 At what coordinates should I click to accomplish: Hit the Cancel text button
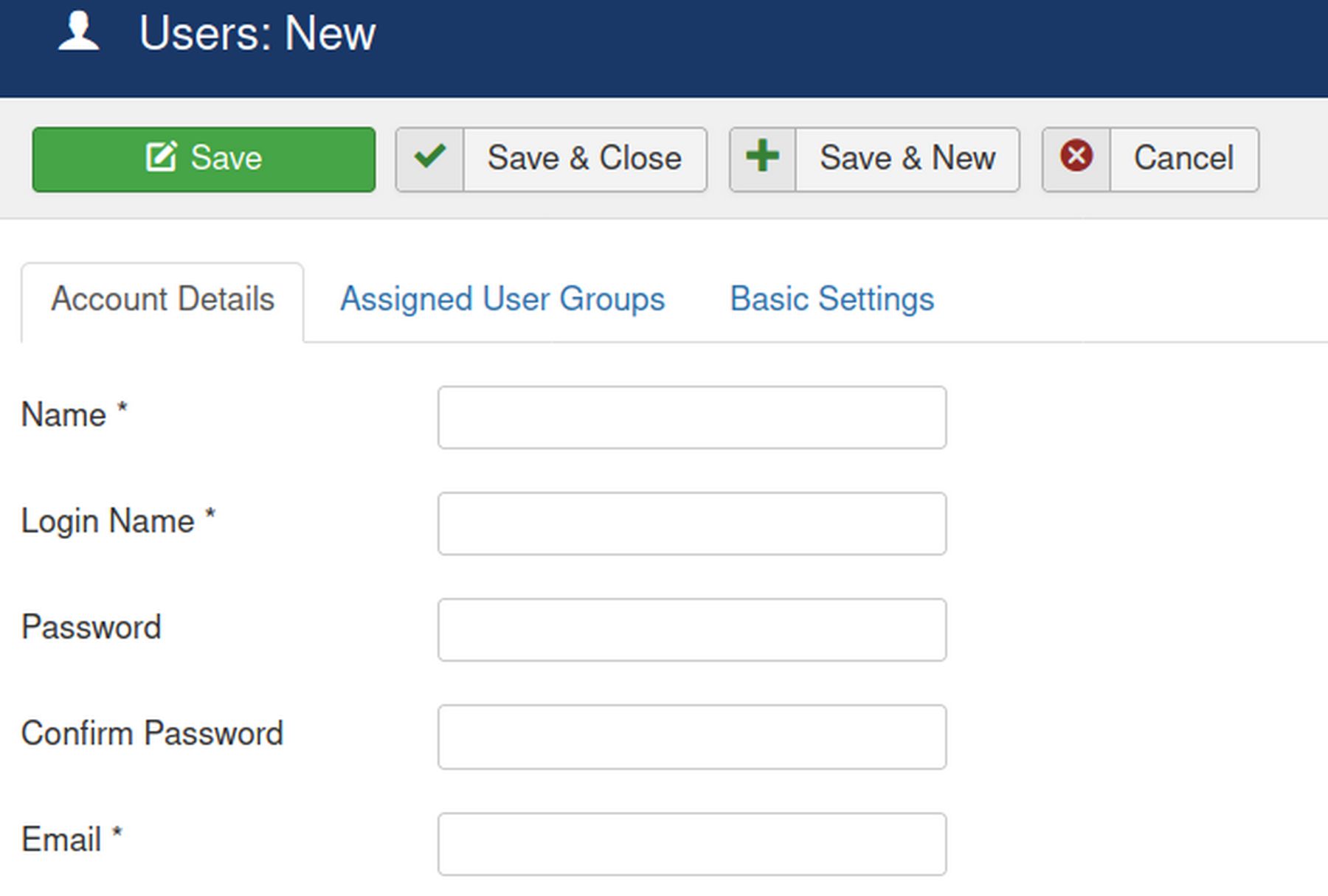point(1183,159)
